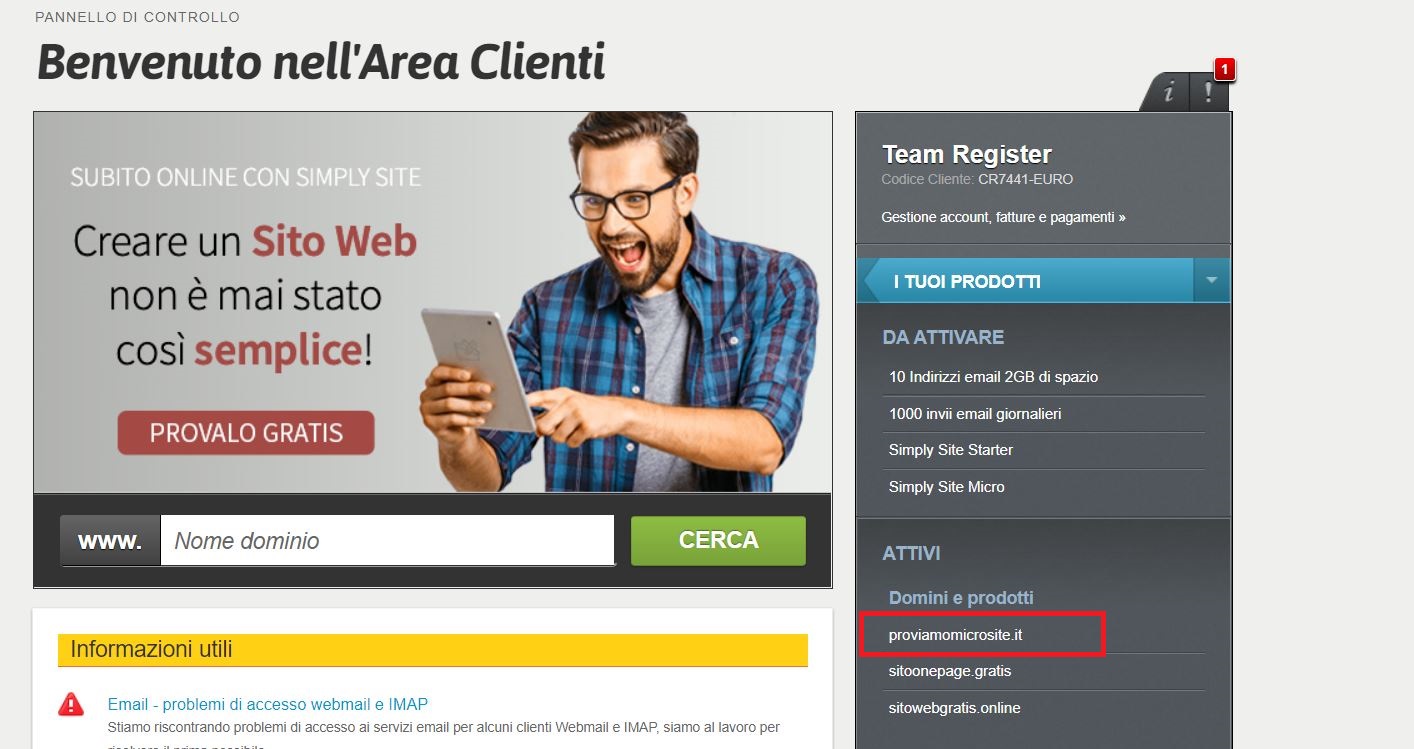Screen dimensions: 1414x749
Task: Open the proviamomicrosite.it domain
Action: click(955, 635)
